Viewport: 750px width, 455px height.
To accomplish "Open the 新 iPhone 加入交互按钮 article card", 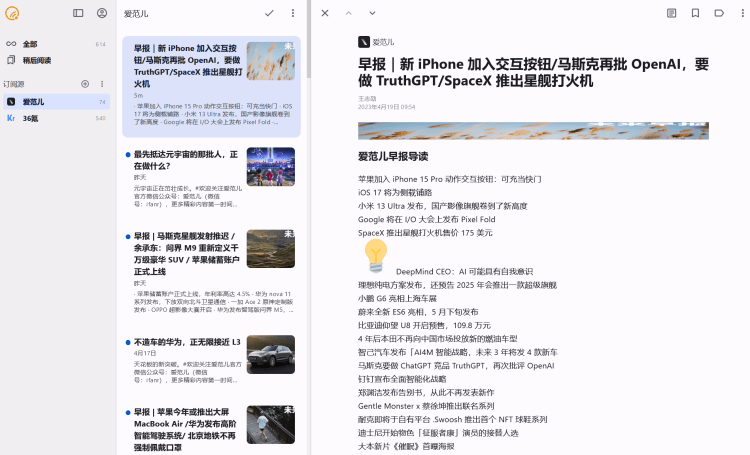I will 211,87.
